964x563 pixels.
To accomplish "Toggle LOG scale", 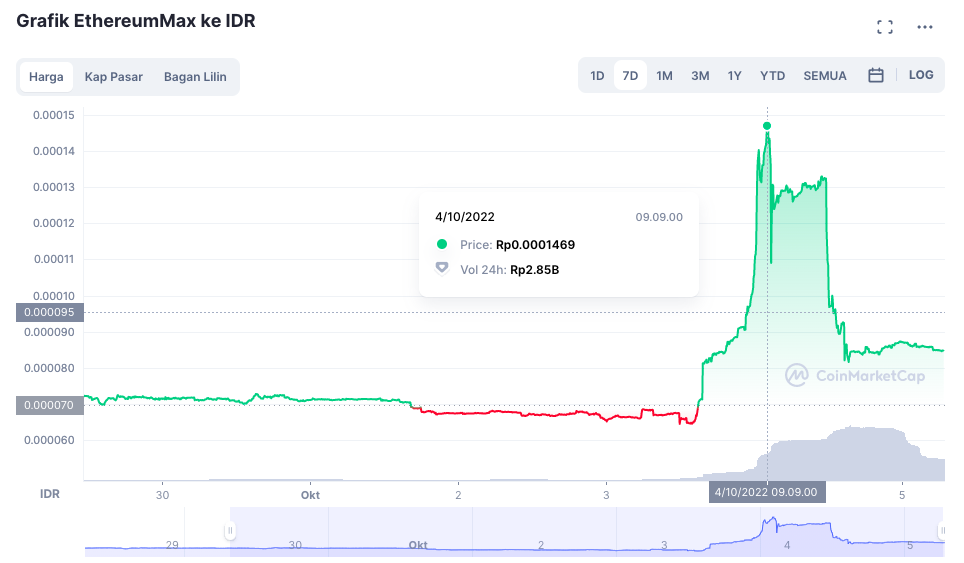I will 920,75.
